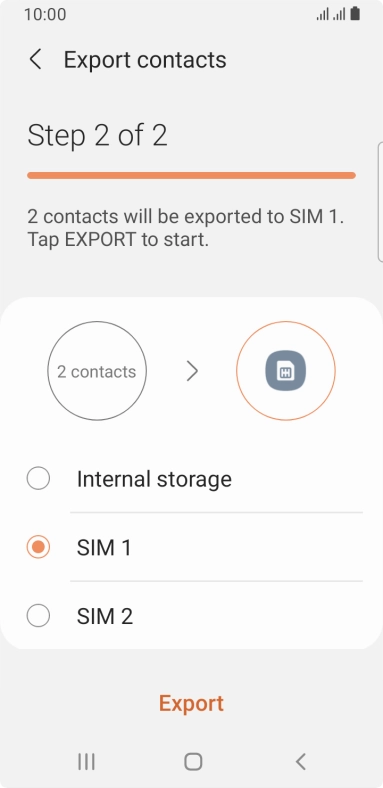Choose the SIM 2 label
The height and width of the screenshot is (788, 383).
105,616
